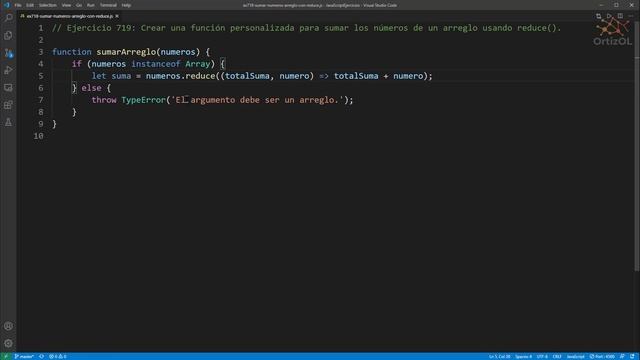Image resolution: width=640 pixels, height=360 pixels.
Task: Click line number 3 in the gutter
Action: (41, 52)
